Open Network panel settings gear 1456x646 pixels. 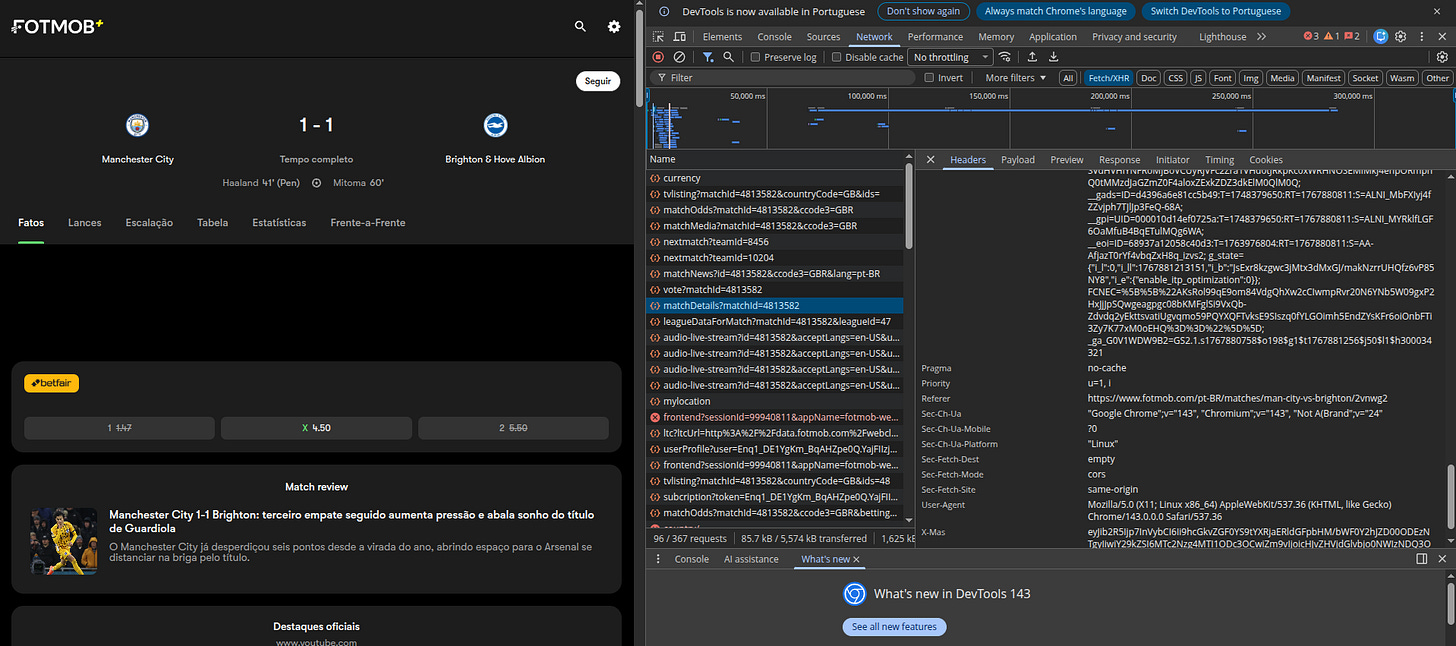click(1442, 57)
